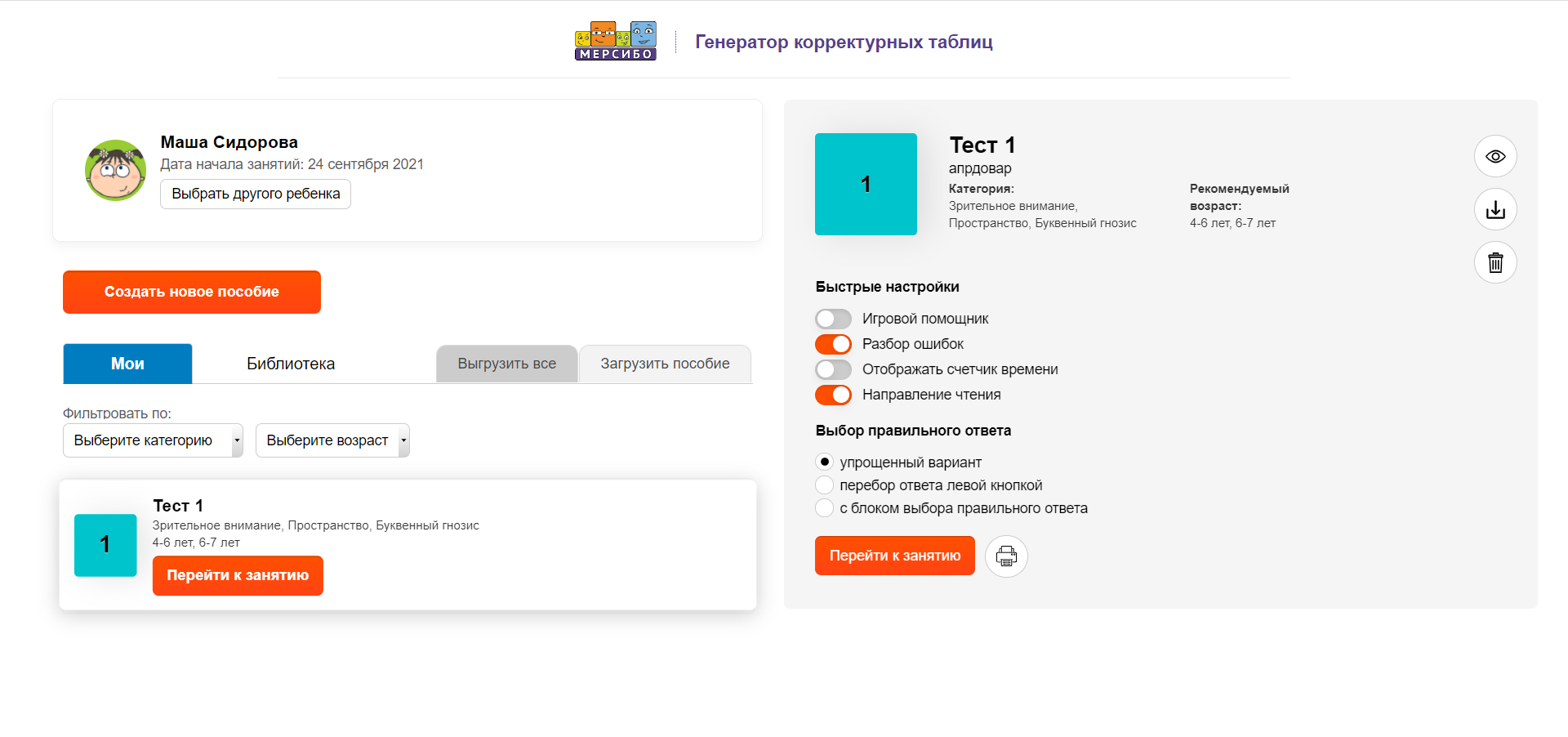This screenshot has height=737, width=1568.
Task: Delete Тест 1 using the trash icon
Action: pyautogui.click(x=1494, y=262)
